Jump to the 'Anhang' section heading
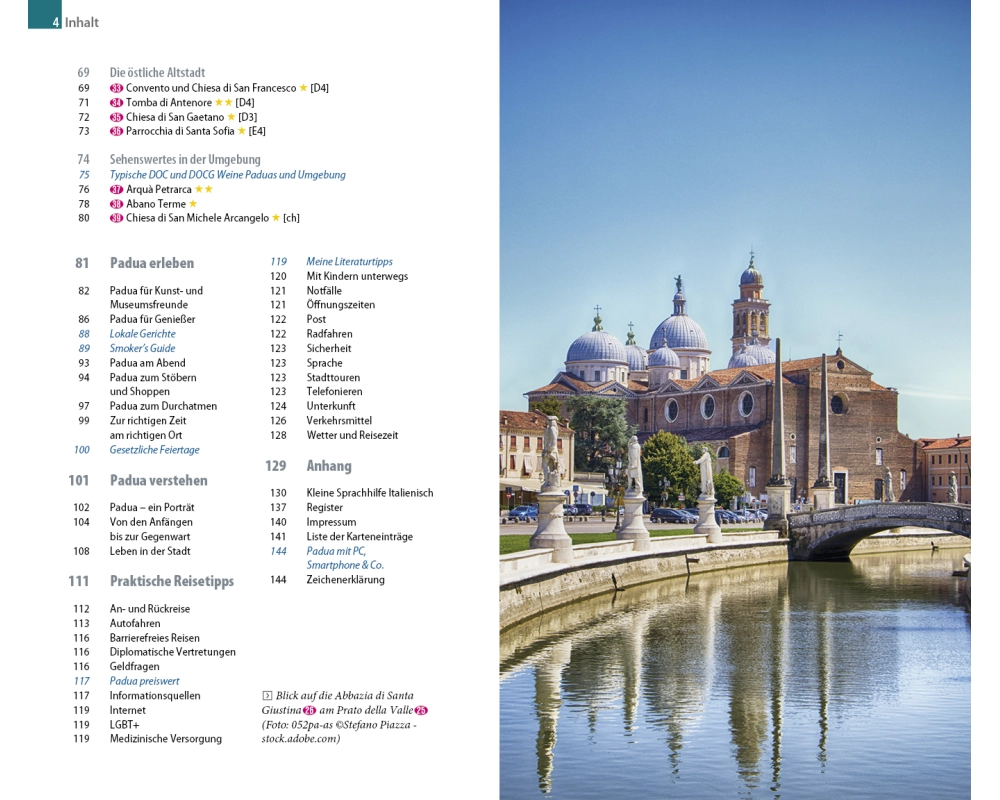 pyautogui.click(x=328, y=466)
